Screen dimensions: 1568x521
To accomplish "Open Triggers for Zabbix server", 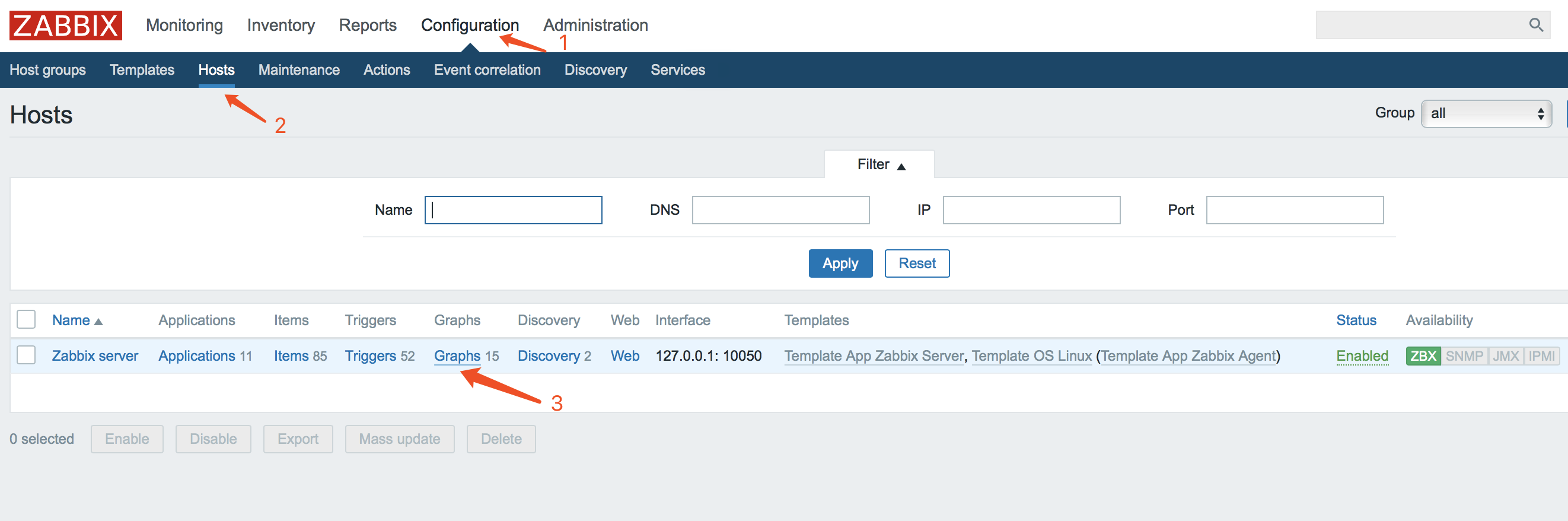I will pos(370,356).
